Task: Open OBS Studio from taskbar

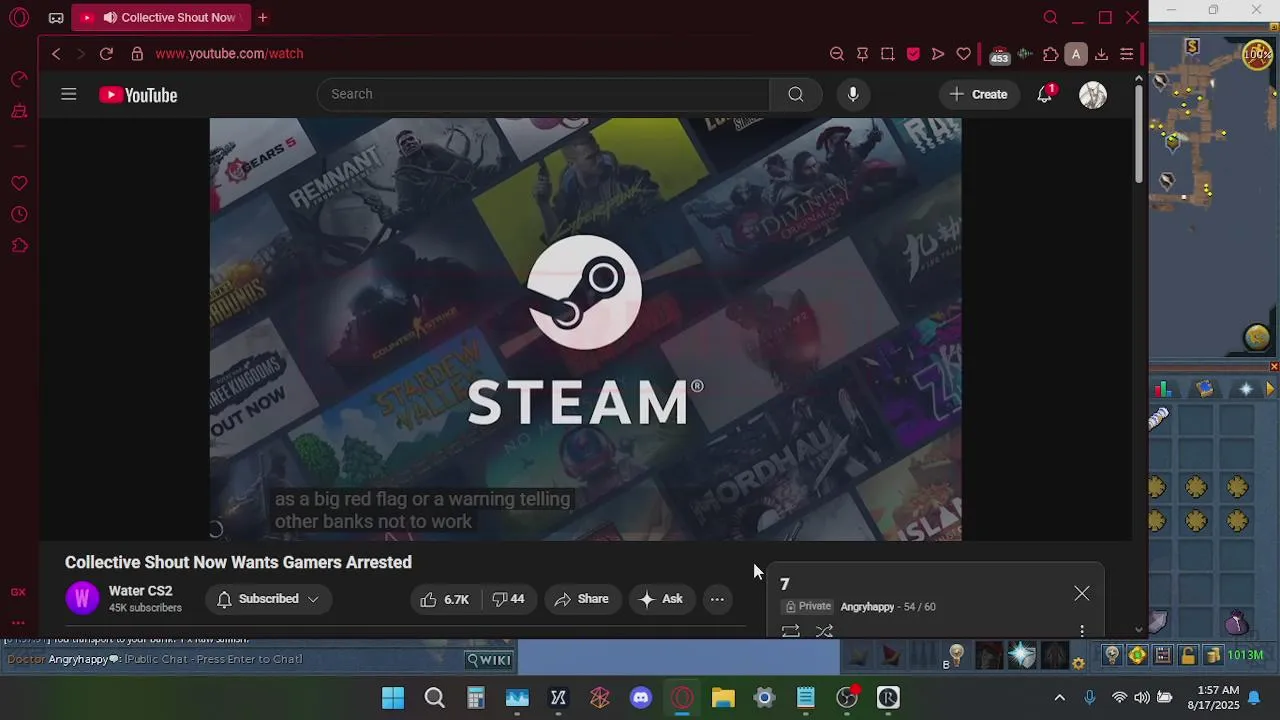Action: [x=847, y=698]
